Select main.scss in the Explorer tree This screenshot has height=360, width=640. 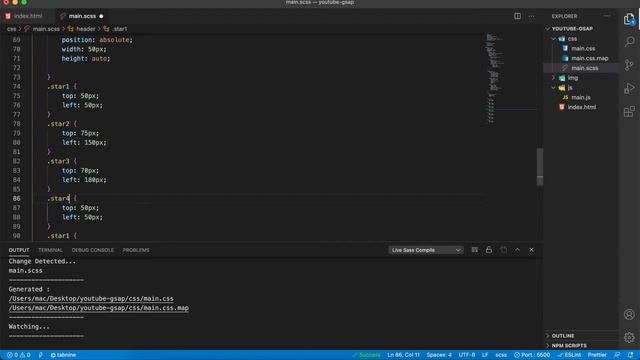(x=584, y=68)
